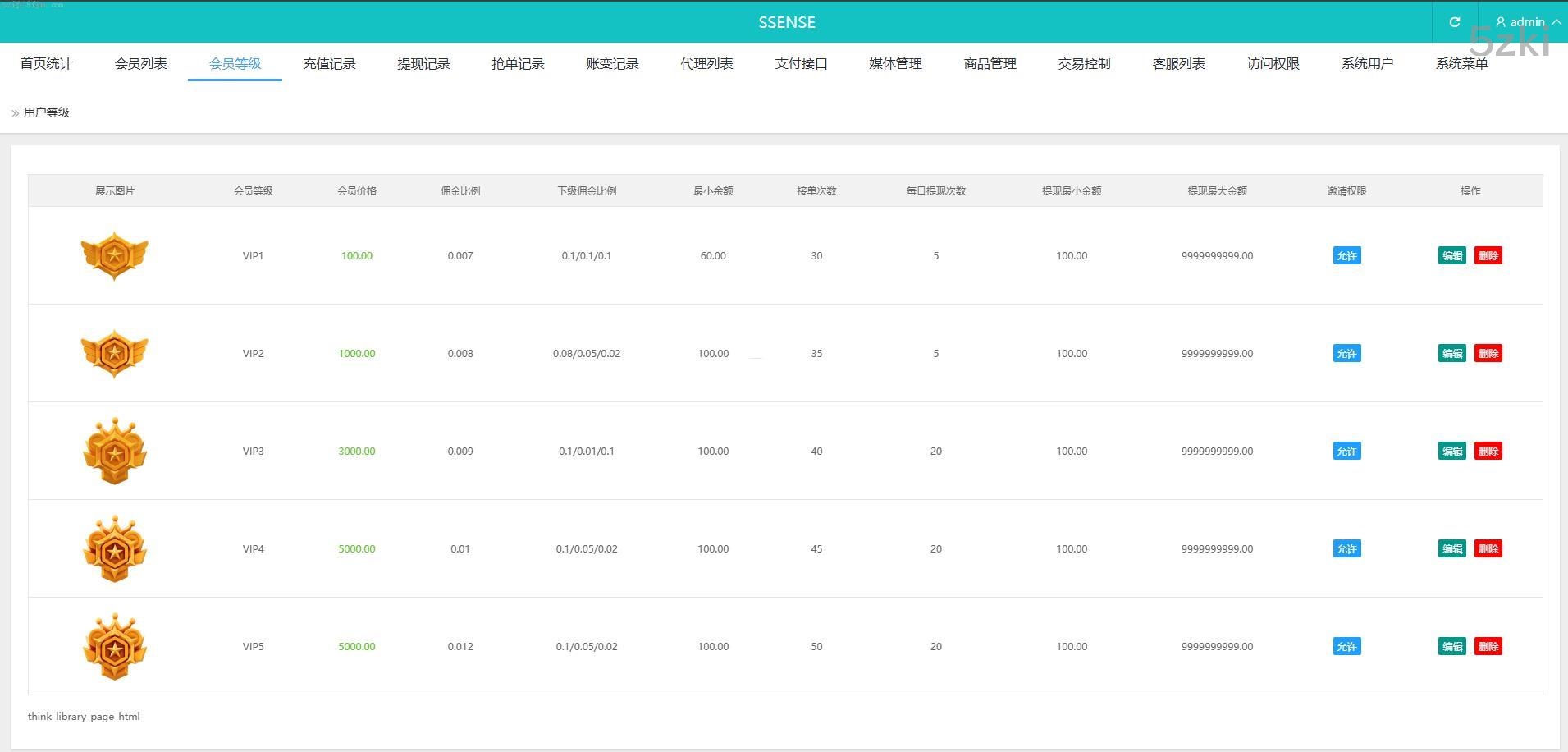The width and height of the screenshot is (1568, 752).
Task: Toggle the VIP5 invite permission 允许 tag
Action: point(1346,646)
